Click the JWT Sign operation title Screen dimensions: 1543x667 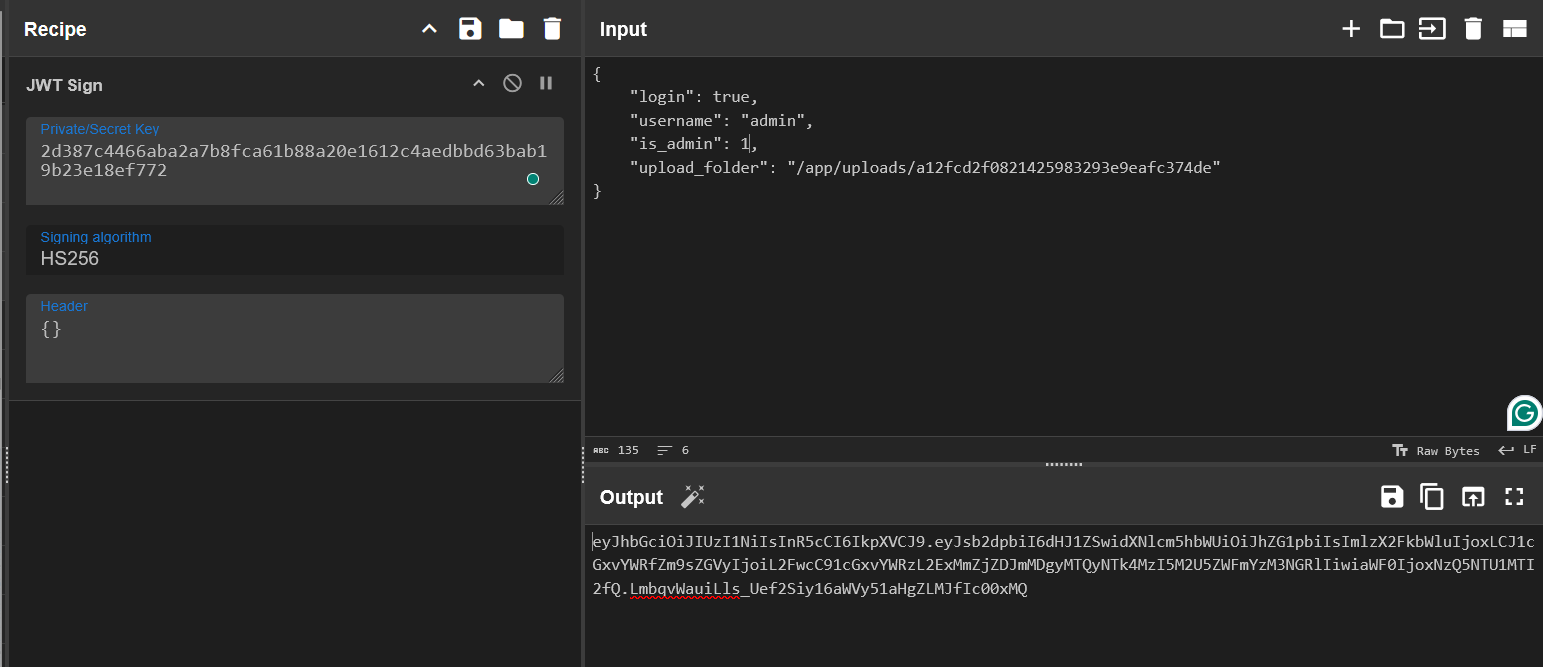point(64,85)
